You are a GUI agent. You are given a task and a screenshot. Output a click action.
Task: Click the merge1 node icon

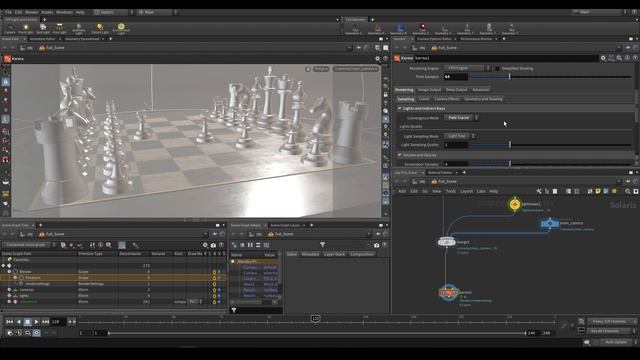click(447, 242)
